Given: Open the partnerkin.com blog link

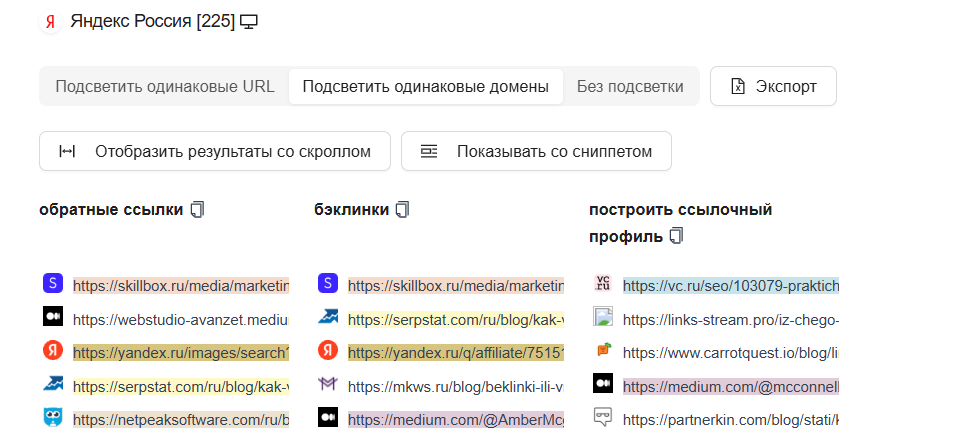Looking at the screenshot, I should [x=730, y=419].
